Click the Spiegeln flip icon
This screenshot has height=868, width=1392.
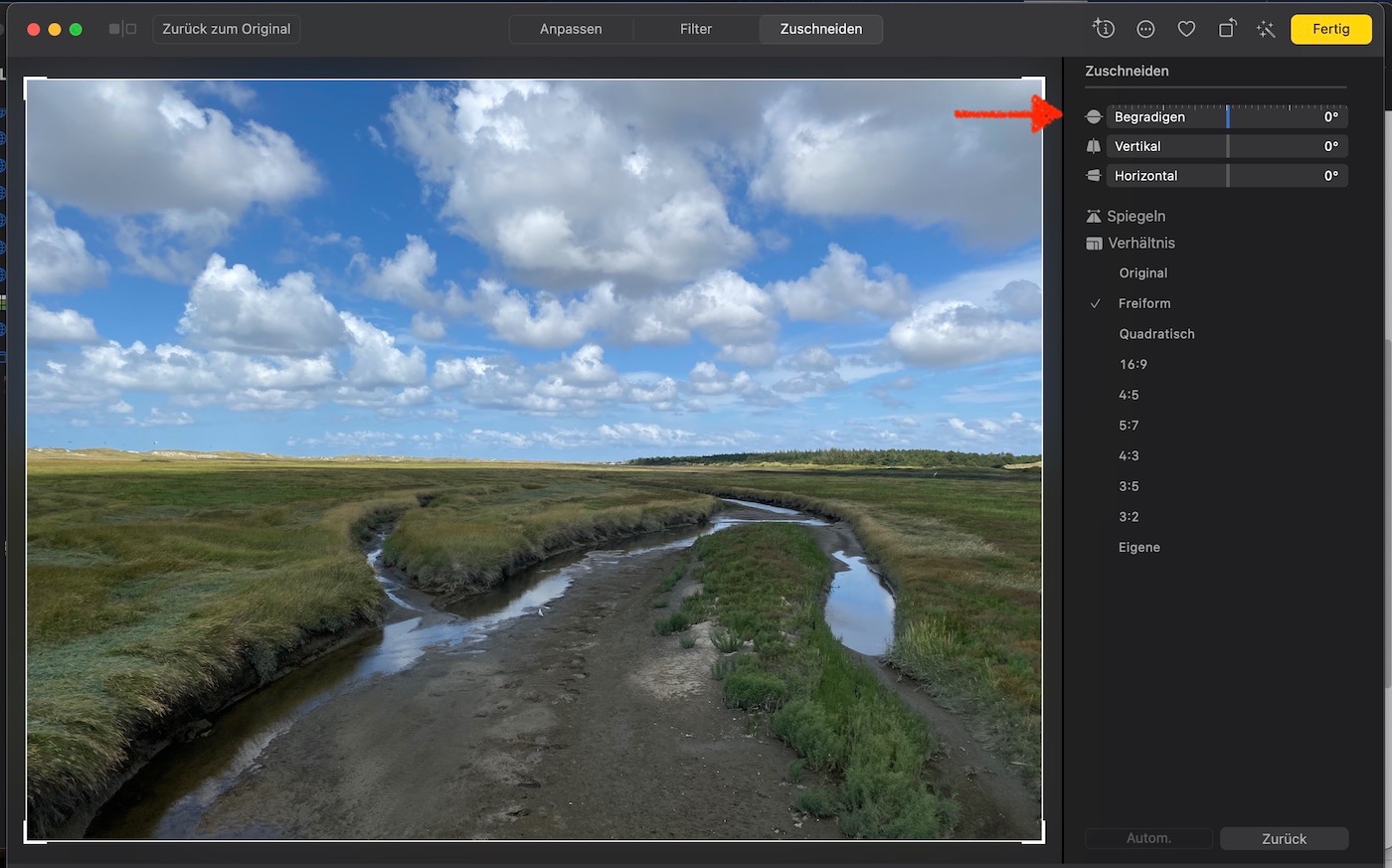coord(1094,216)
